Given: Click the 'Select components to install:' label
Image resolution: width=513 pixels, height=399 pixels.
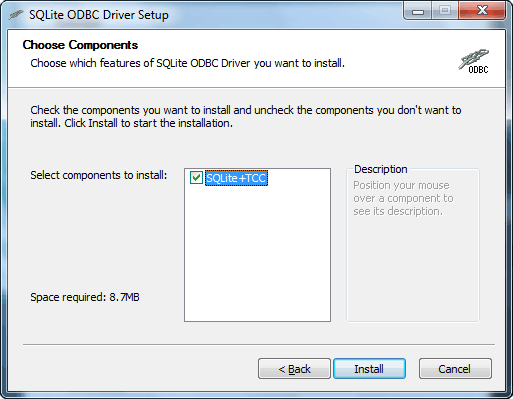Looking at the screenshot, I should tap(99, 175).
